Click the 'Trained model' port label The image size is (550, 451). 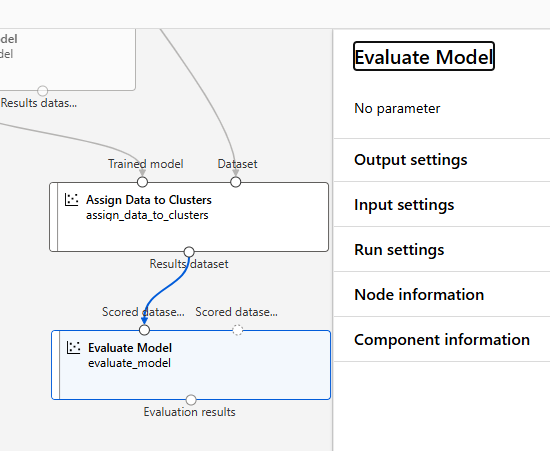point(146,164)
